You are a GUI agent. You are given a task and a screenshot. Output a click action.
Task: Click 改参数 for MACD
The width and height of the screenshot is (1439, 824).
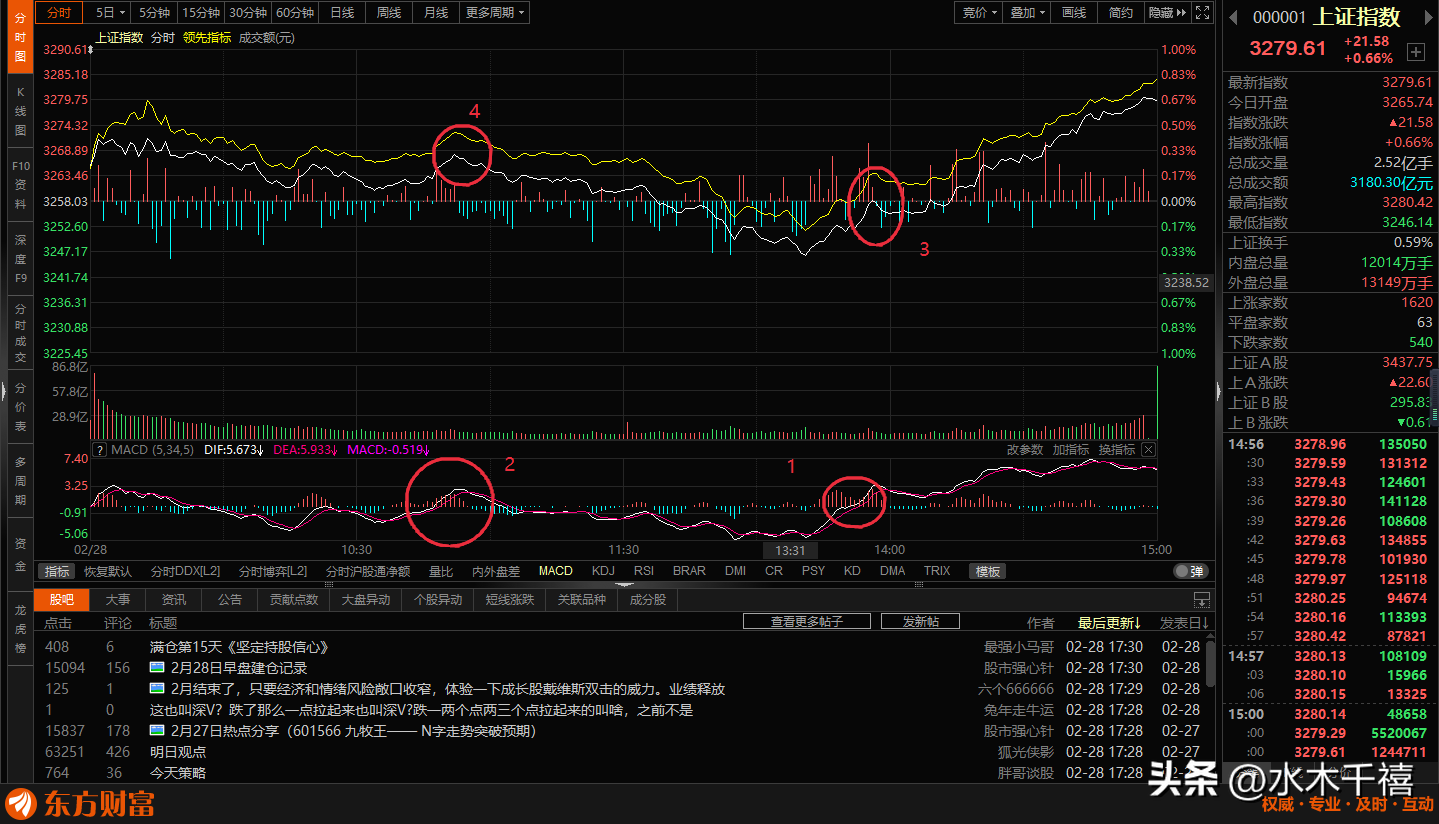point(1025,450)
